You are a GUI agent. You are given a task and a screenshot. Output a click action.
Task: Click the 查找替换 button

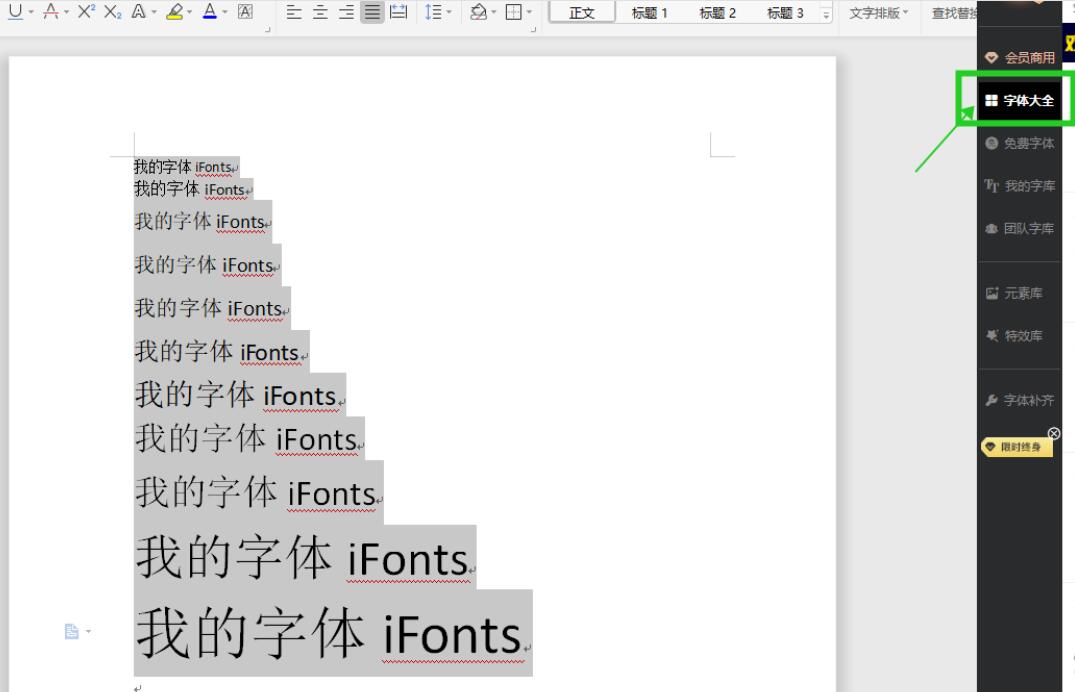tap(955, 13)
